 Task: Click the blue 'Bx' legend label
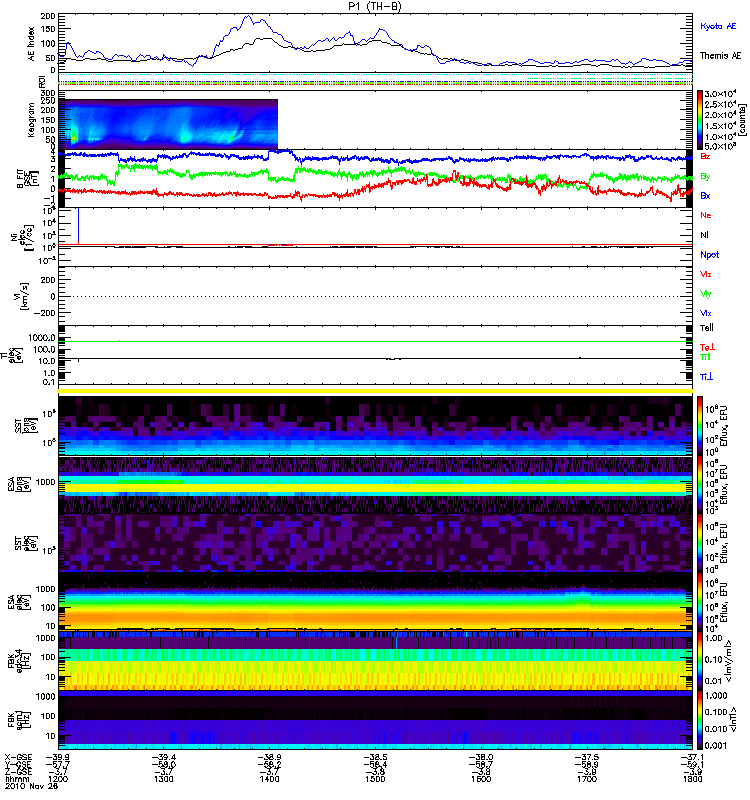[705, 196]
